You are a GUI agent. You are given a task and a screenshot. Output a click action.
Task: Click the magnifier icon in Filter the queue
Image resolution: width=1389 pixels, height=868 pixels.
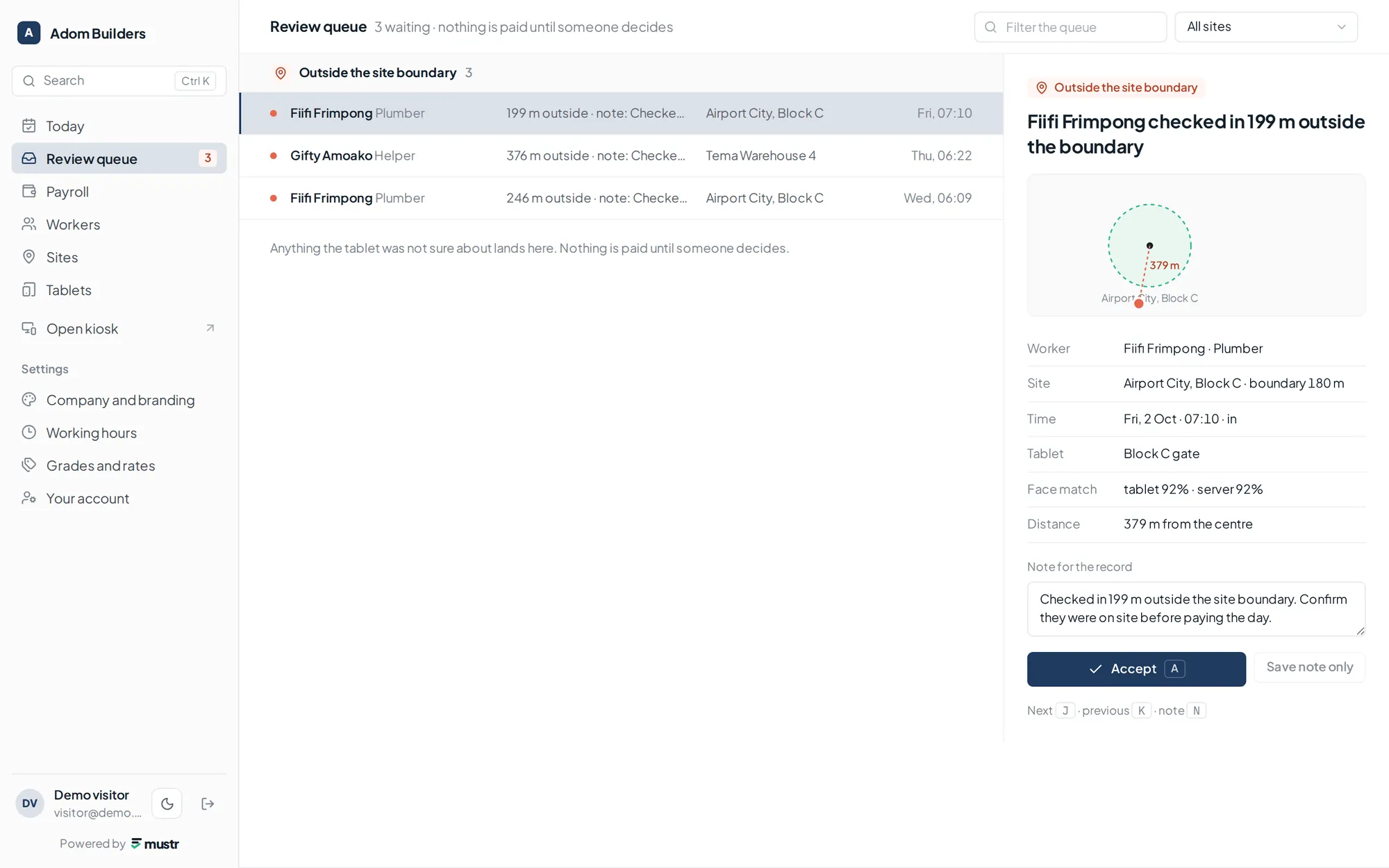(991, 27)
